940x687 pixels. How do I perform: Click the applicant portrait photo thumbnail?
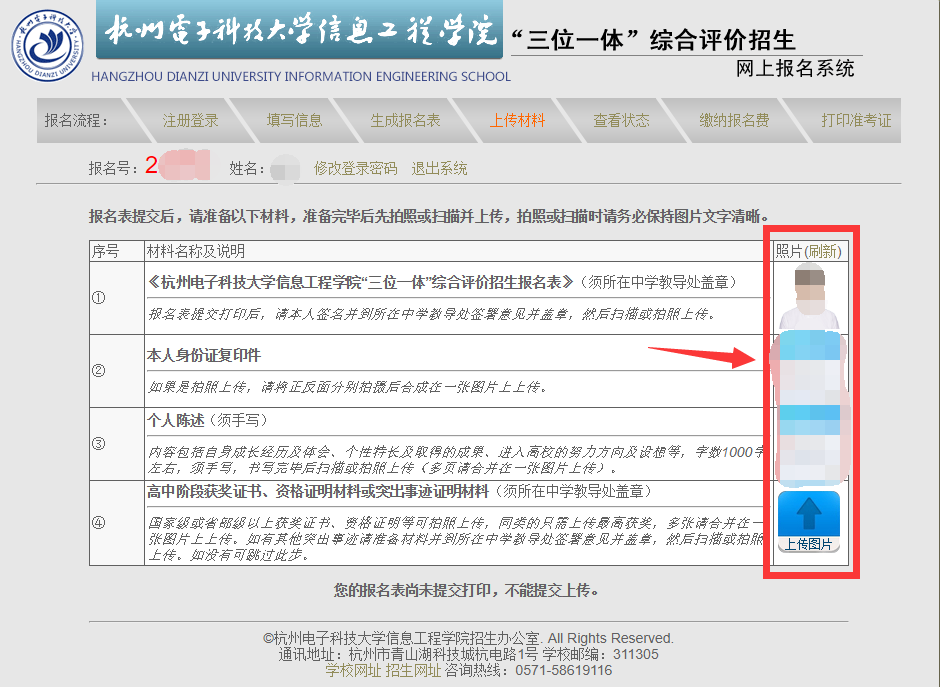809,298
